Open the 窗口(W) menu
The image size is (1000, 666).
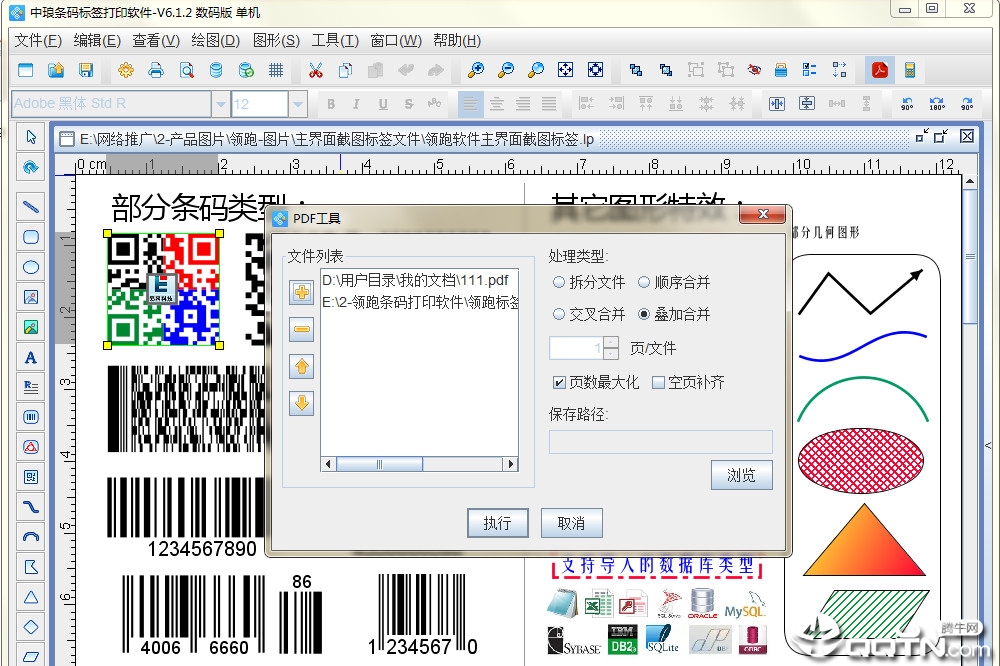396,41
